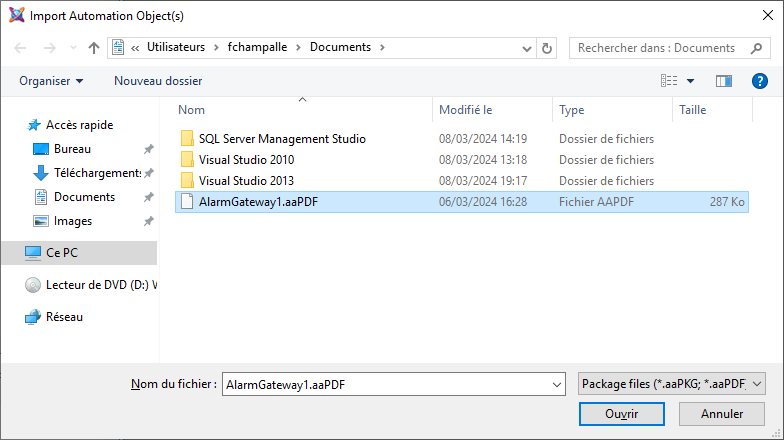784x440 pixels.
Task: Click the Lecteur de DVD disc icon
Action: (x=33, y=285)
